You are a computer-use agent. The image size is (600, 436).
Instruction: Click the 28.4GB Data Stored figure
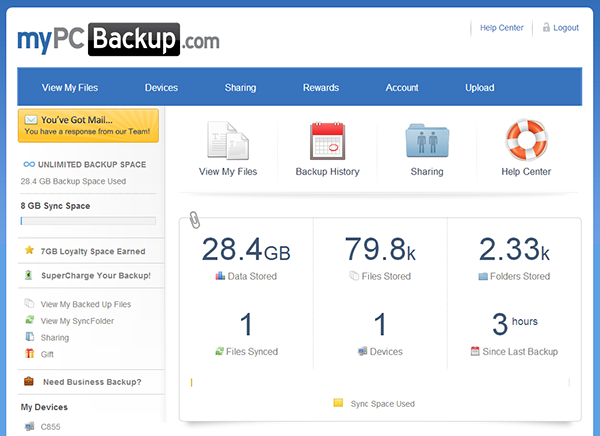coord(246,249)
